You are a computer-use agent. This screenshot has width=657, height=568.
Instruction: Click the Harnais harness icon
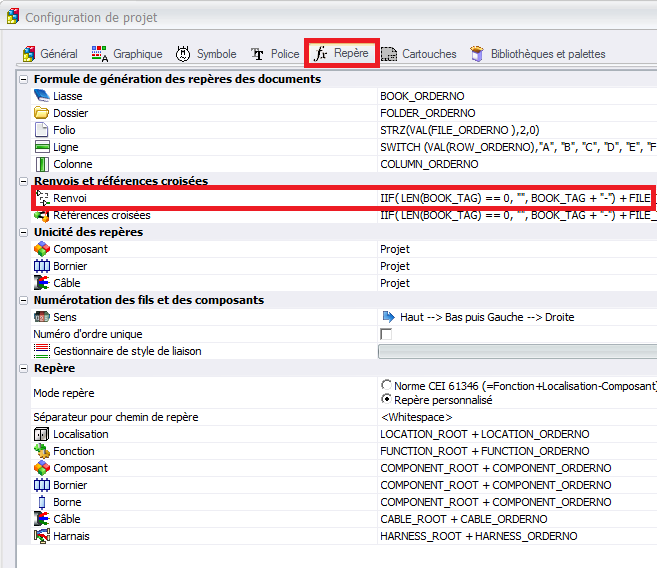[41, 536]
